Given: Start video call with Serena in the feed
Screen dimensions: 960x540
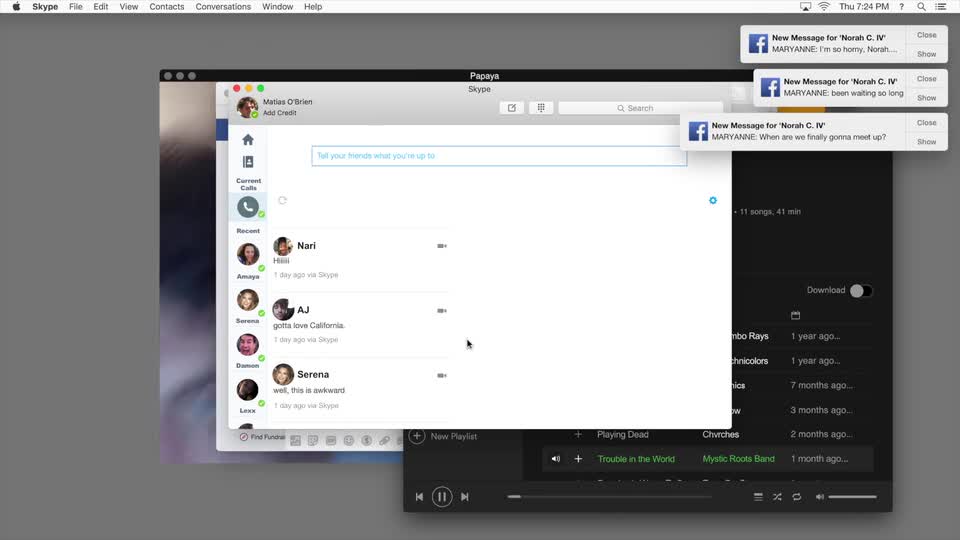Looking at the screenshot, I should click(x=441, y=376).
